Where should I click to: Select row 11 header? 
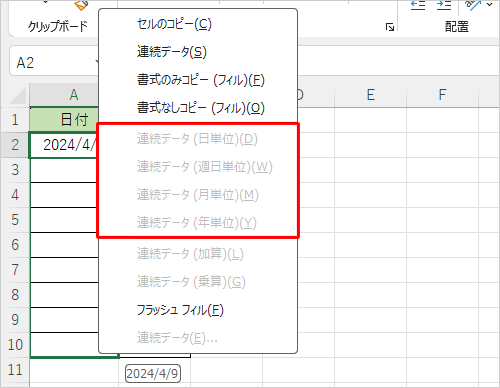(x=15, y=370)
